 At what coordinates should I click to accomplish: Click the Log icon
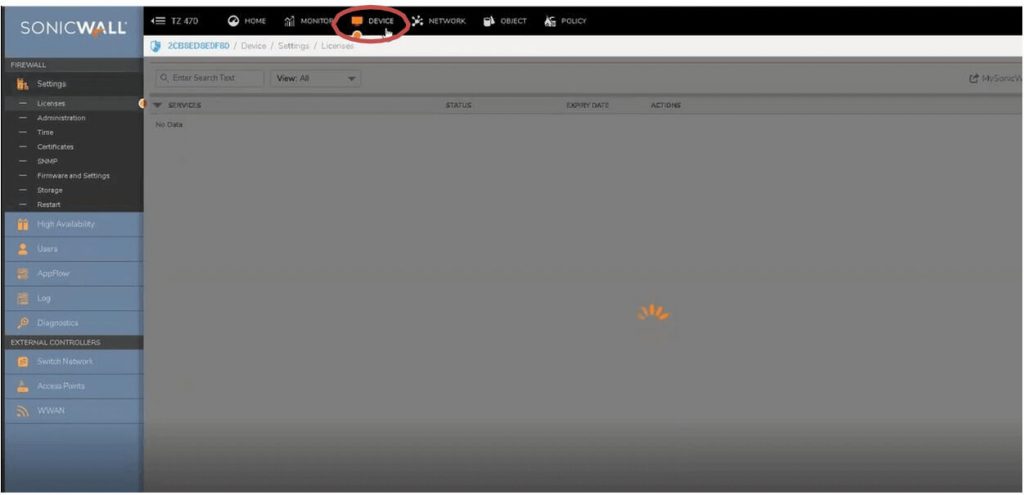pos(23,298)
